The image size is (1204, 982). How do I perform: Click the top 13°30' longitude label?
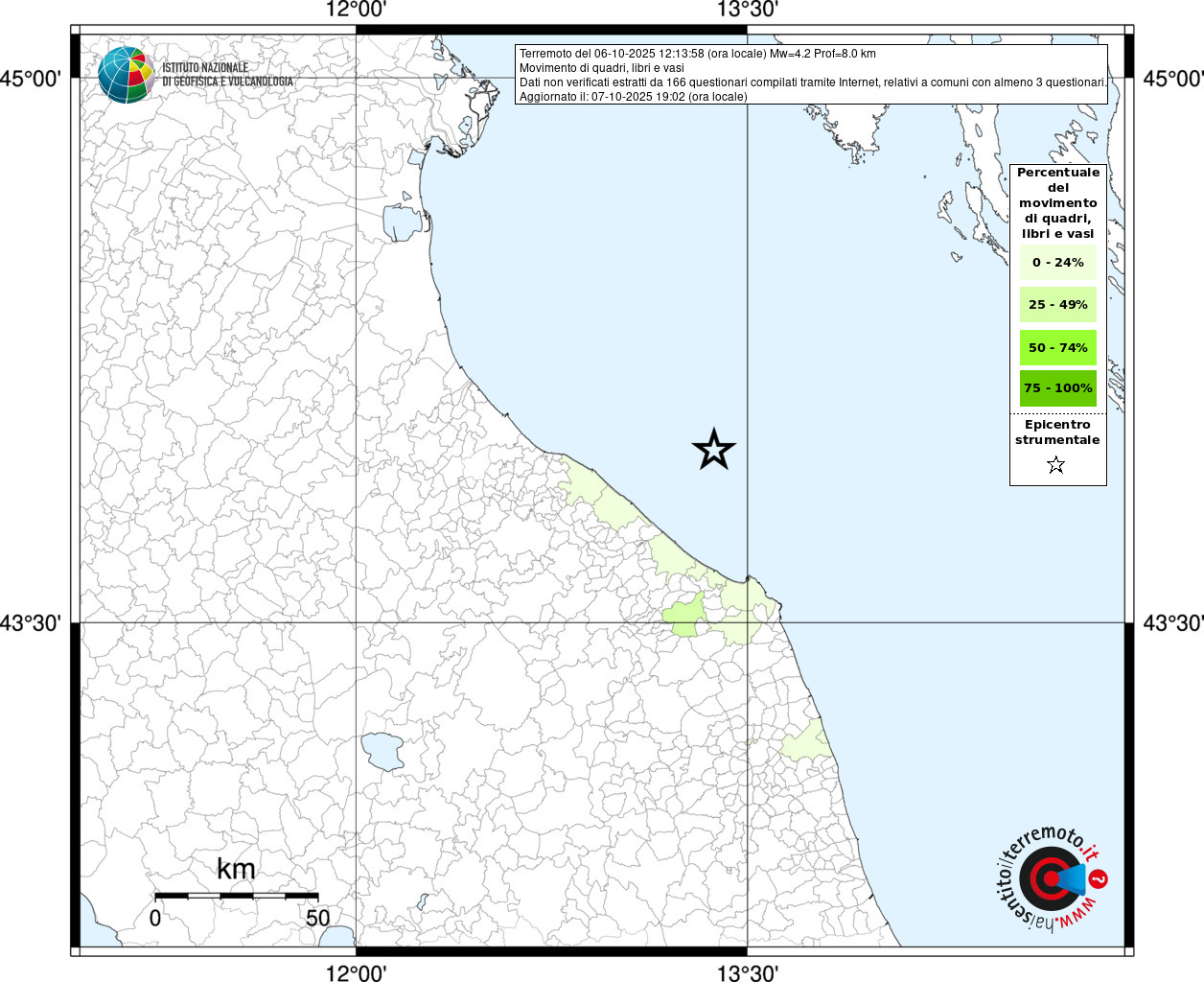748,10
